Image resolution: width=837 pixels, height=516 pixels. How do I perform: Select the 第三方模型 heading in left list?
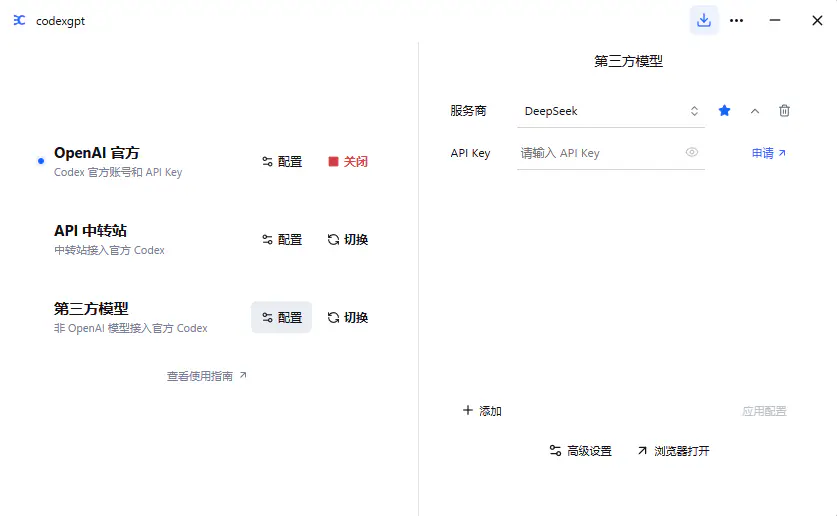[x=91, y=308]
